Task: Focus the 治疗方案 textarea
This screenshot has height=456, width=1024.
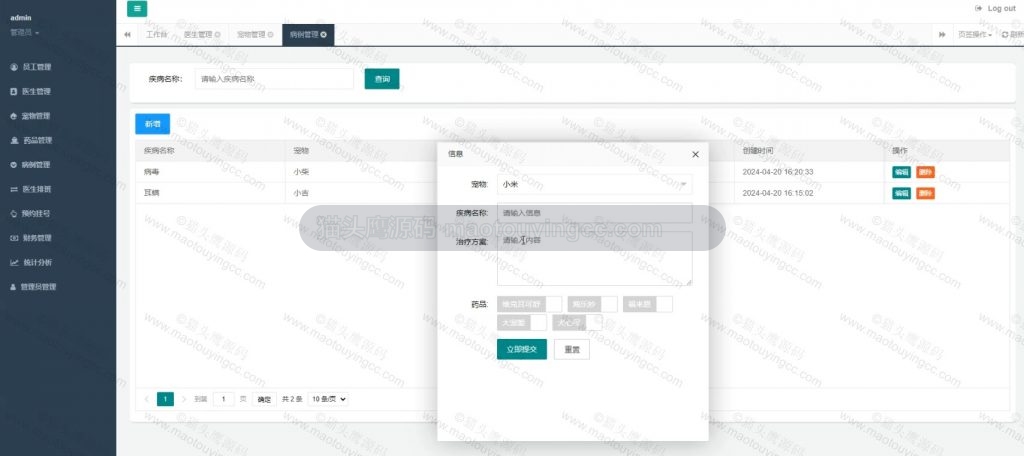Action: [594, 259]
